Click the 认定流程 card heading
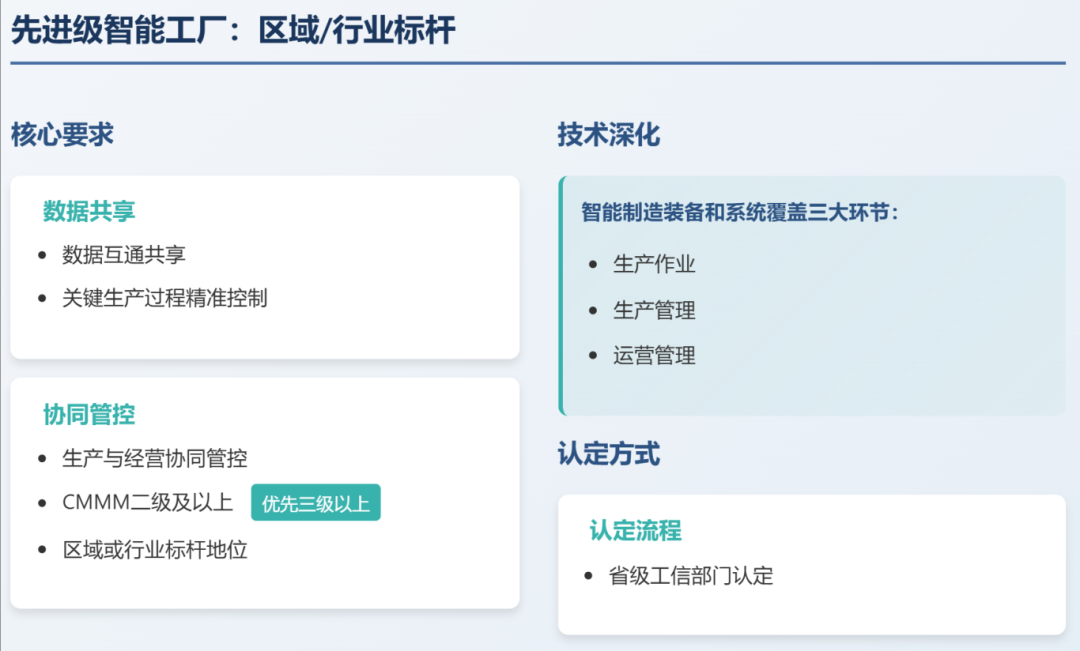 (635, 530)
